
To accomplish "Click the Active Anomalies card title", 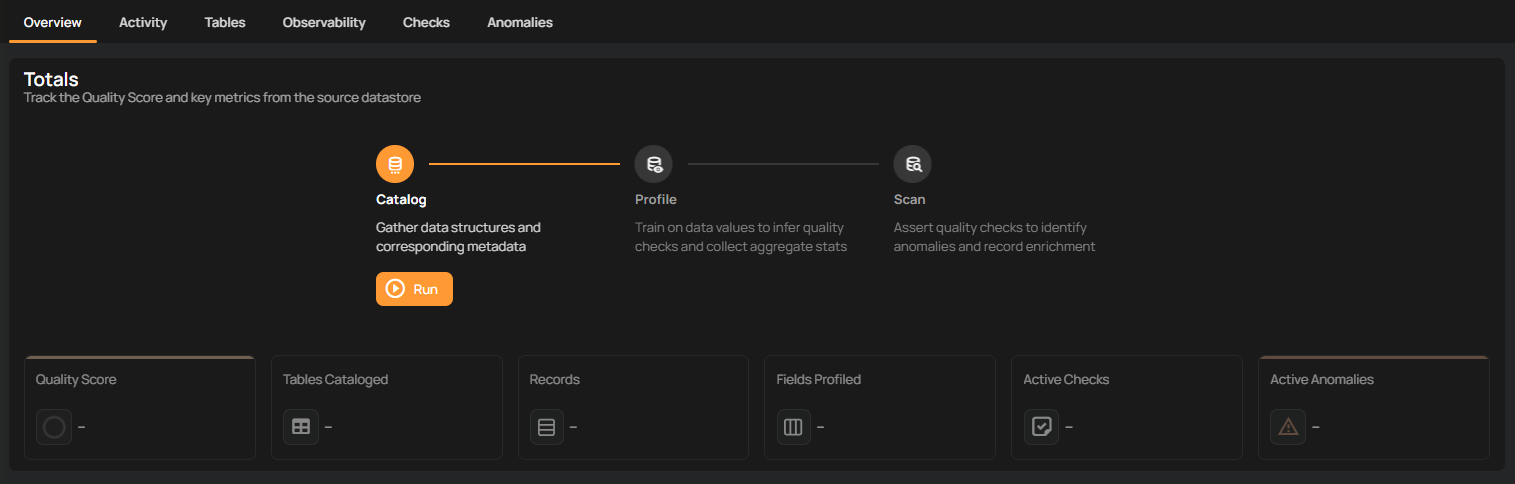I will 1322,379.
